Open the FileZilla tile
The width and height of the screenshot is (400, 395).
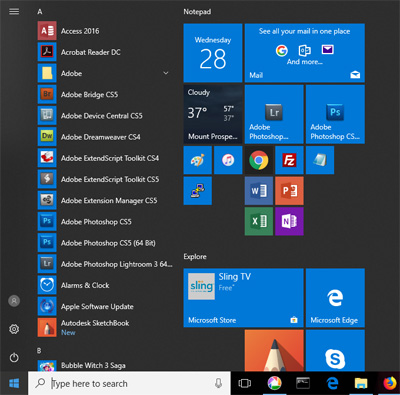(289, 160)
